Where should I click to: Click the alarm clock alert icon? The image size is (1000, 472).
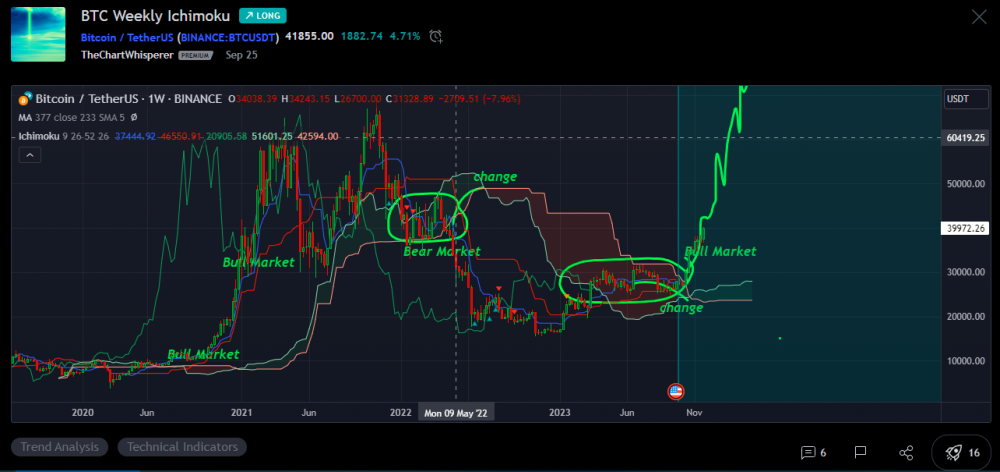click(436, 36)
